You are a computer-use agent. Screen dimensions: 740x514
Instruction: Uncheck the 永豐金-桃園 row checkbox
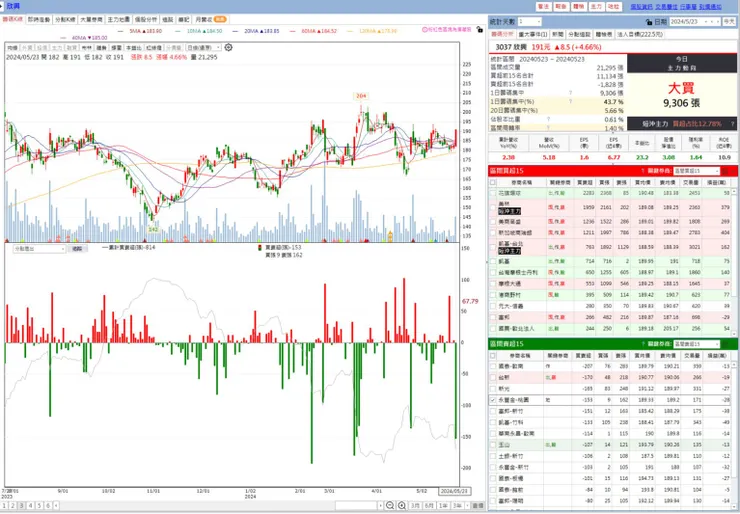[493, 400]
